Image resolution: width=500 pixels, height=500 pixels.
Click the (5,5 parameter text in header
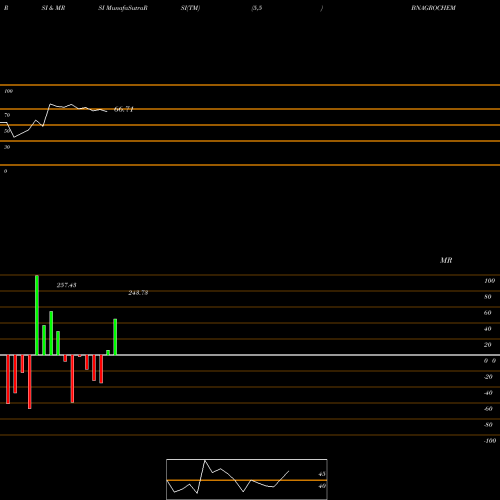(257, 8)
